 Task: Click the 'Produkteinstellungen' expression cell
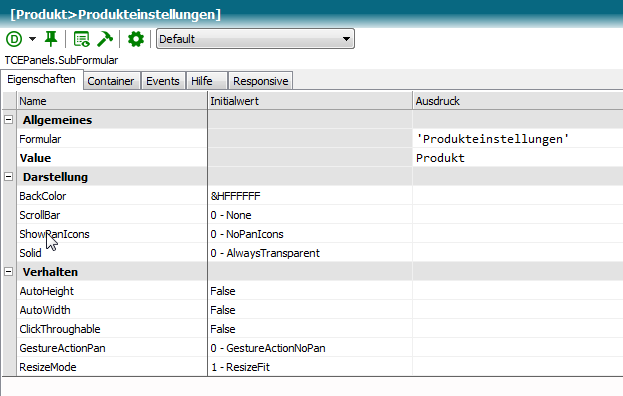click(518, 139)
